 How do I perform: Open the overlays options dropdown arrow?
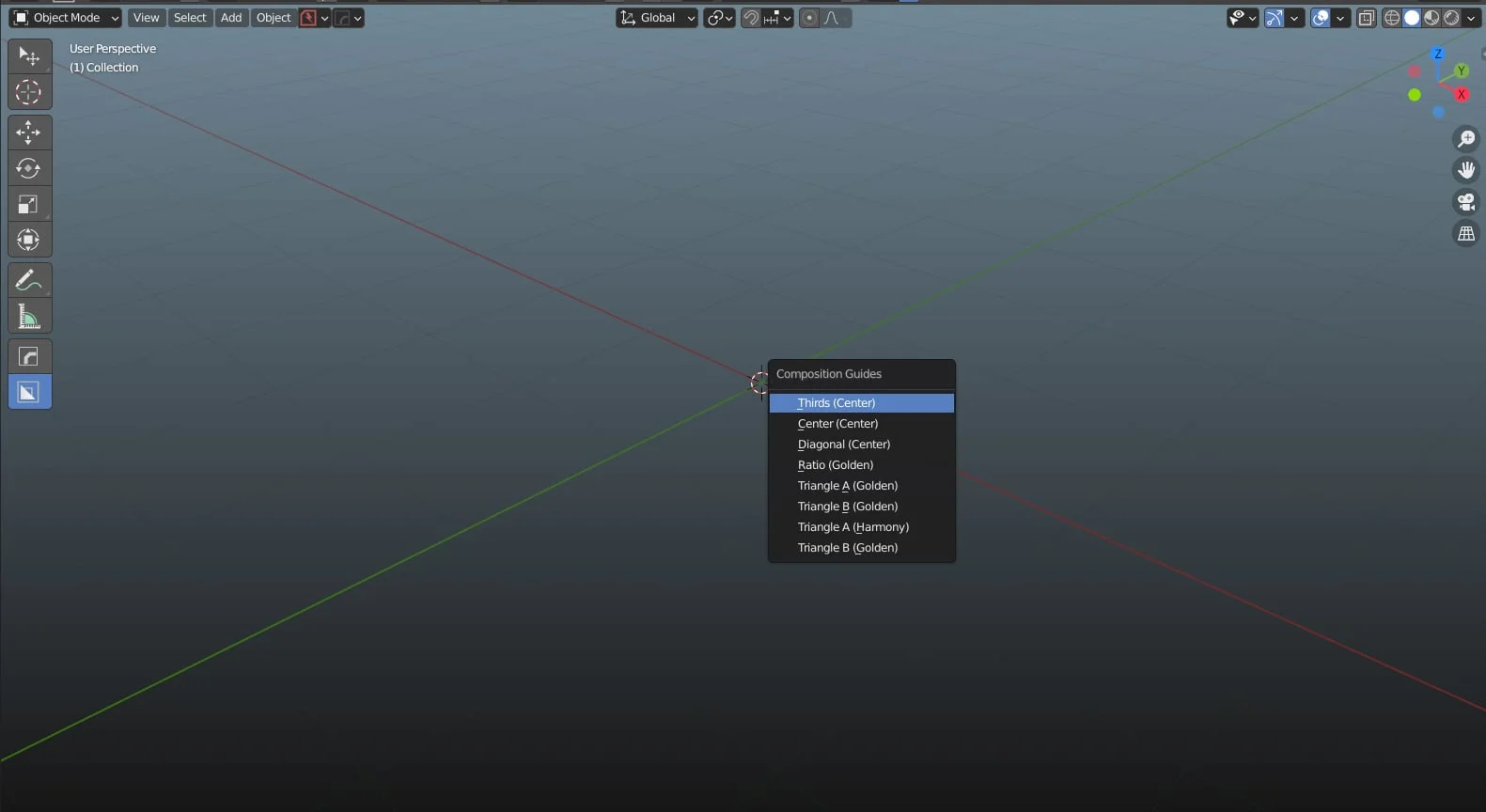point(1340,18)
